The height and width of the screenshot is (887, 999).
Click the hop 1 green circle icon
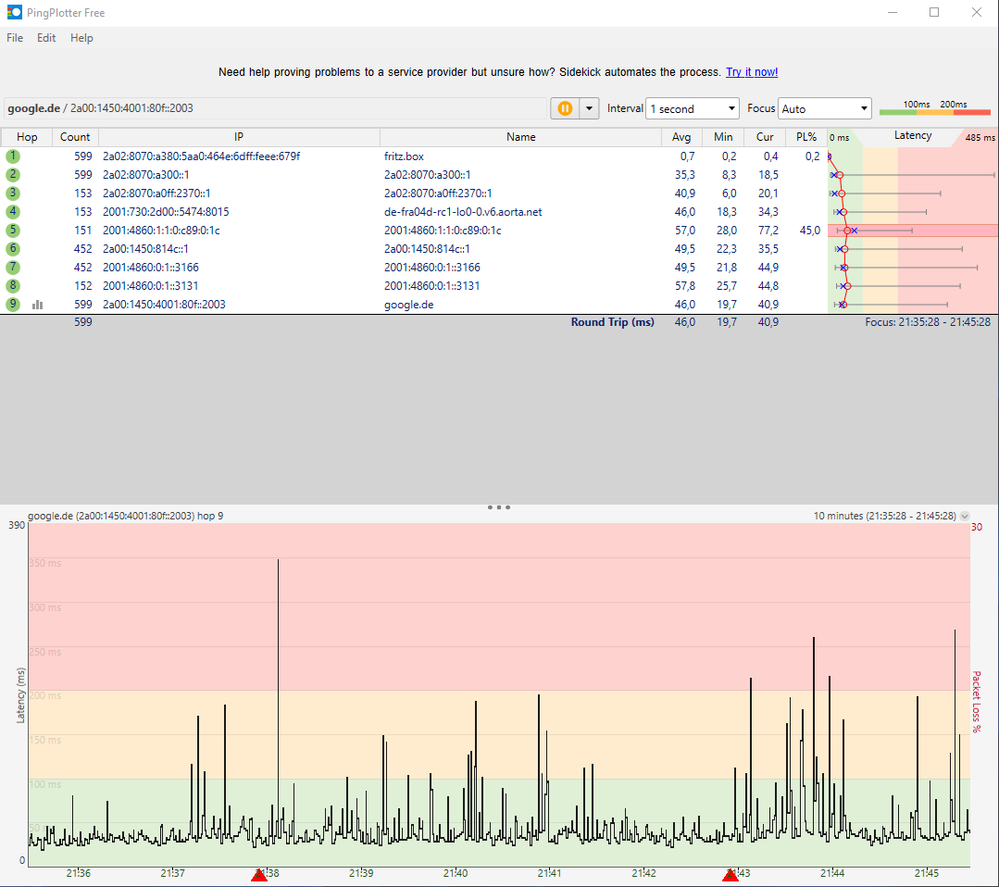(x=13, y=156)
